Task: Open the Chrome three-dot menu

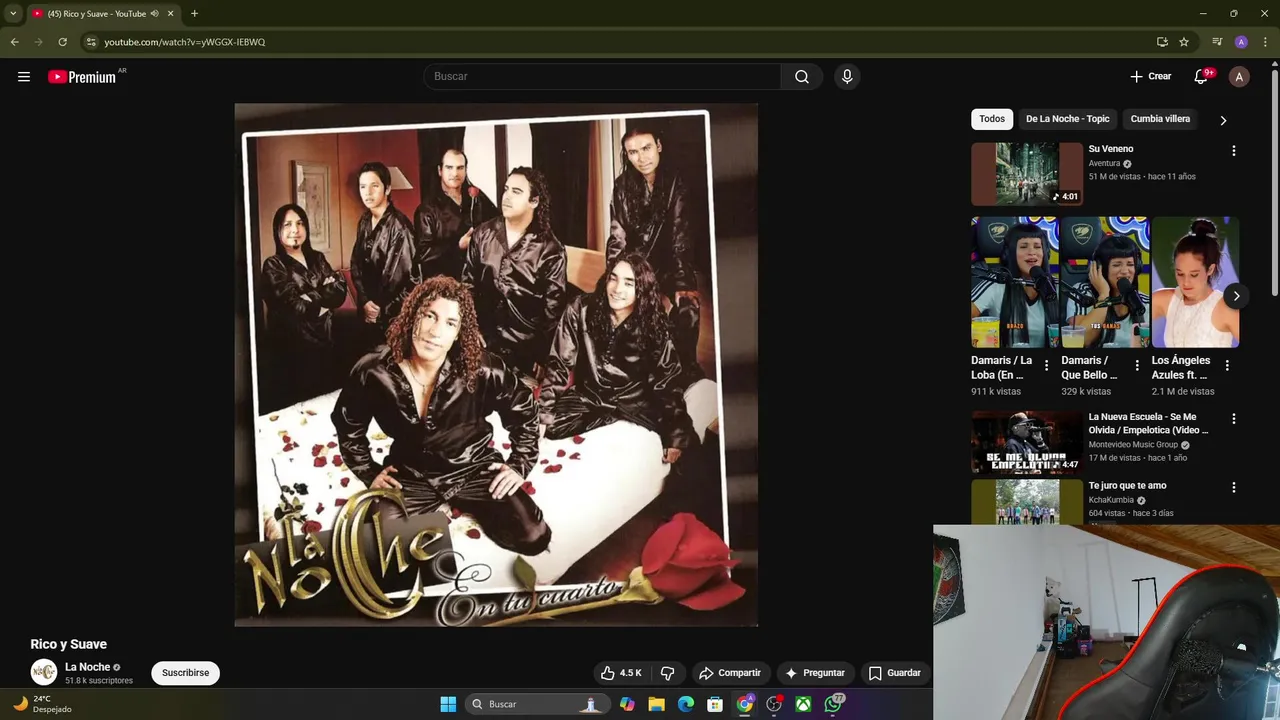Action: click(x=1264, y=42)
